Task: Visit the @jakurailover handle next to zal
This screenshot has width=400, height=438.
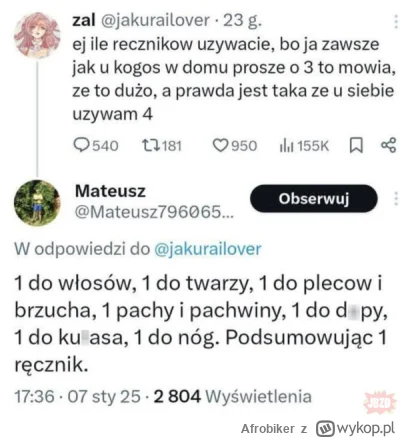Action: tap(155, 21)
